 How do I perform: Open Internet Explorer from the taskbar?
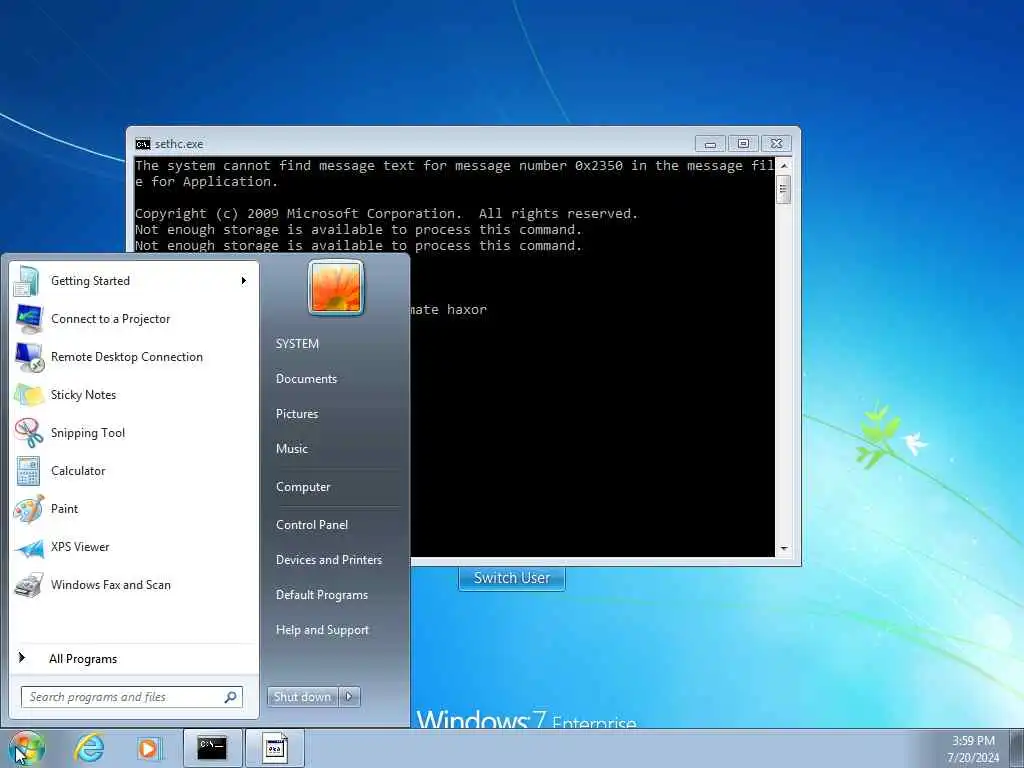89,748
